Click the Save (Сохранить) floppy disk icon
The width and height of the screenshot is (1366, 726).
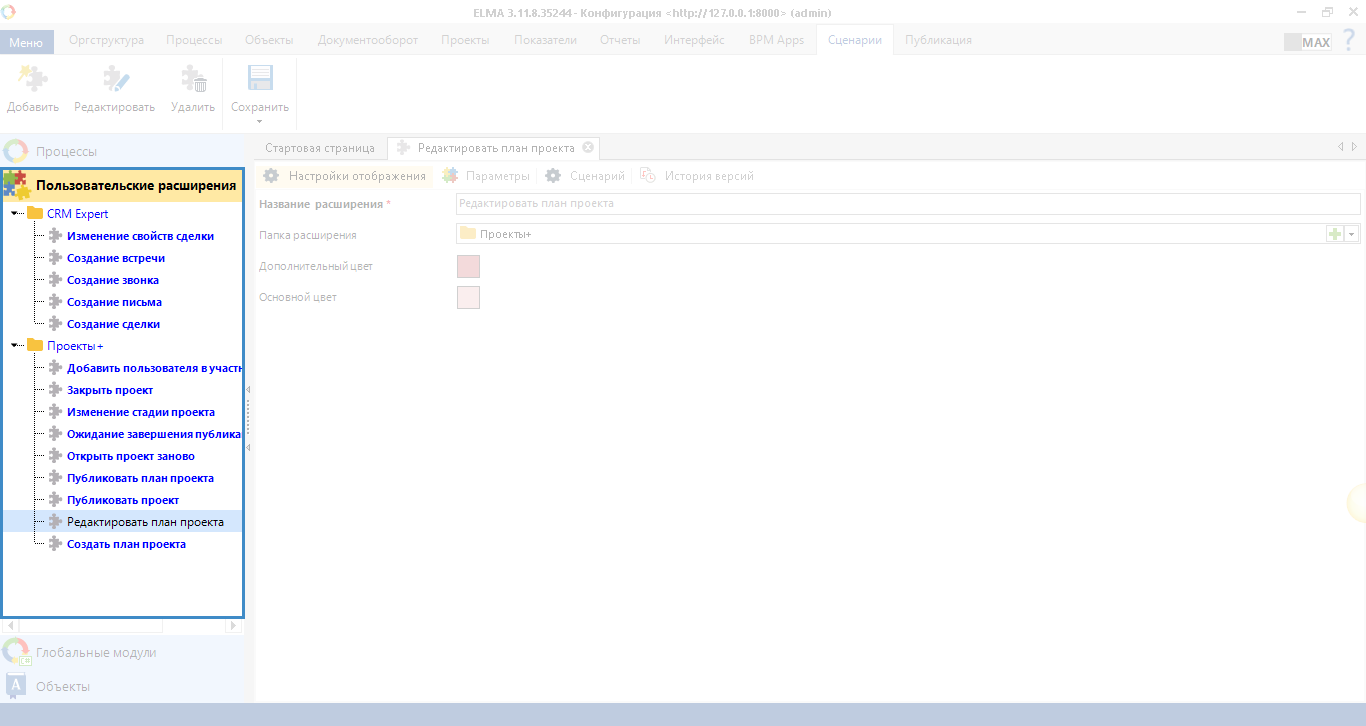260,80
